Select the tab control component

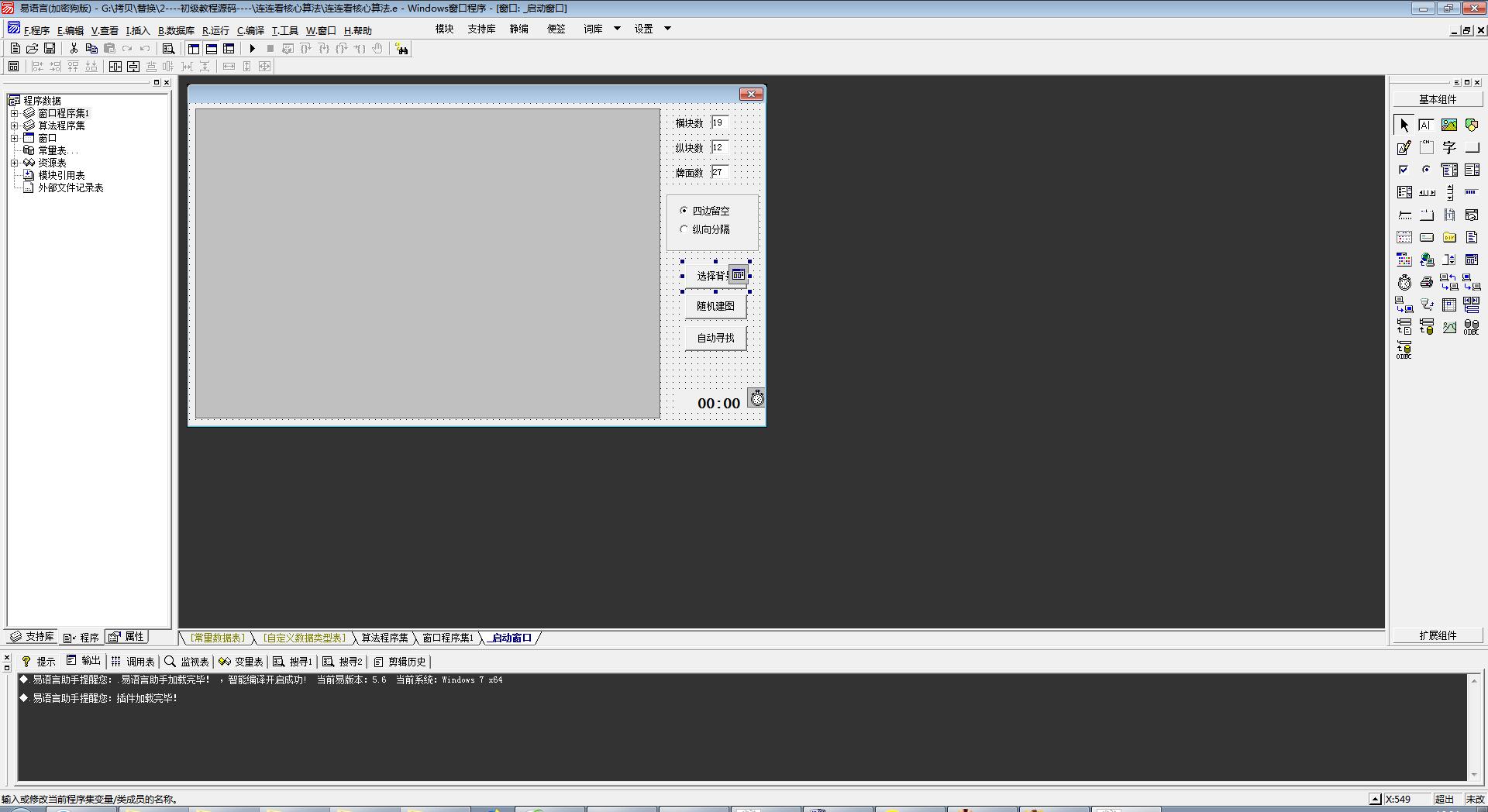(1427, 215)
